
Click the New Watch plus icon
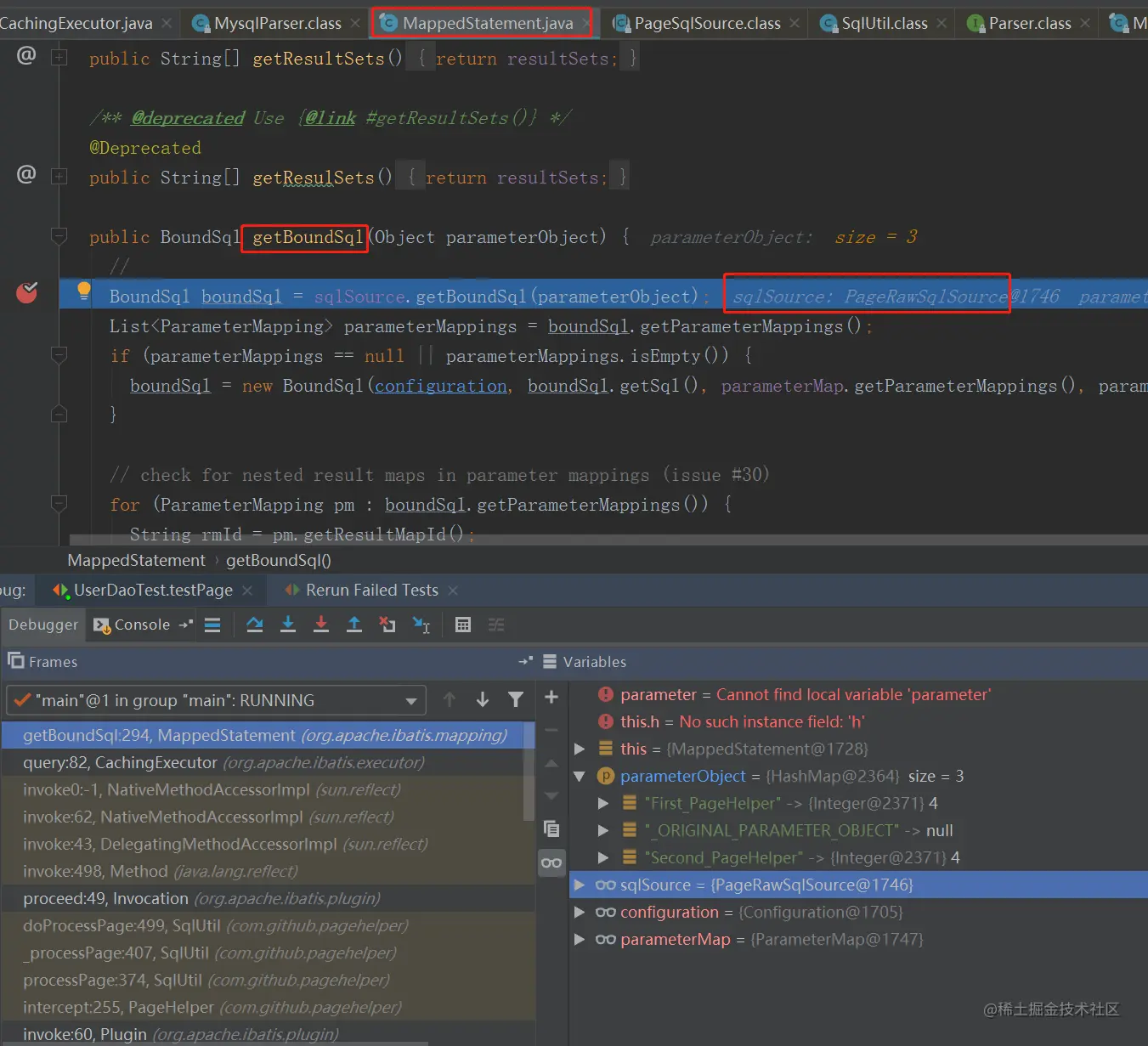click(551, 697)
